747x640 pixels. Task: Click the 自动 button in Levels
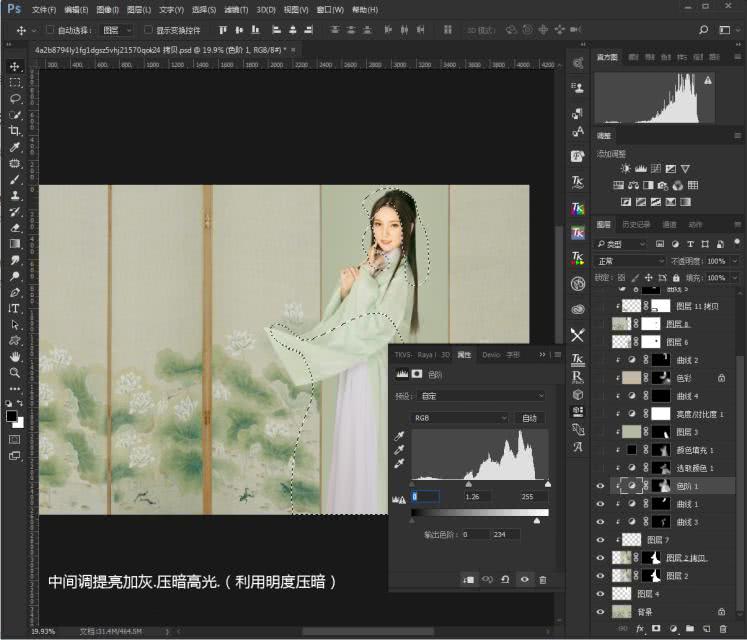click(530, 418)
